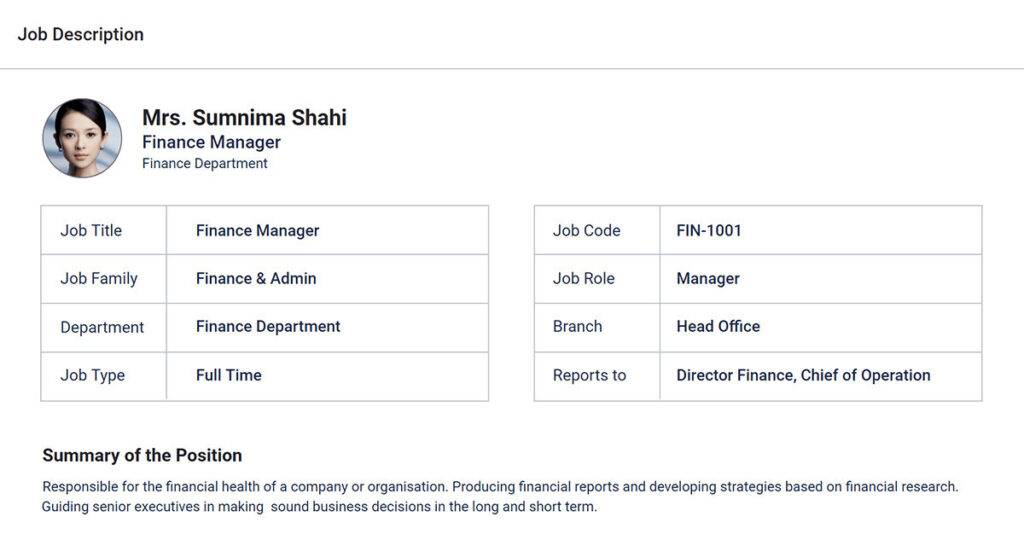Select the Full Time value
The width and height of the screenshot is (1024, 552).
(229, 375)
